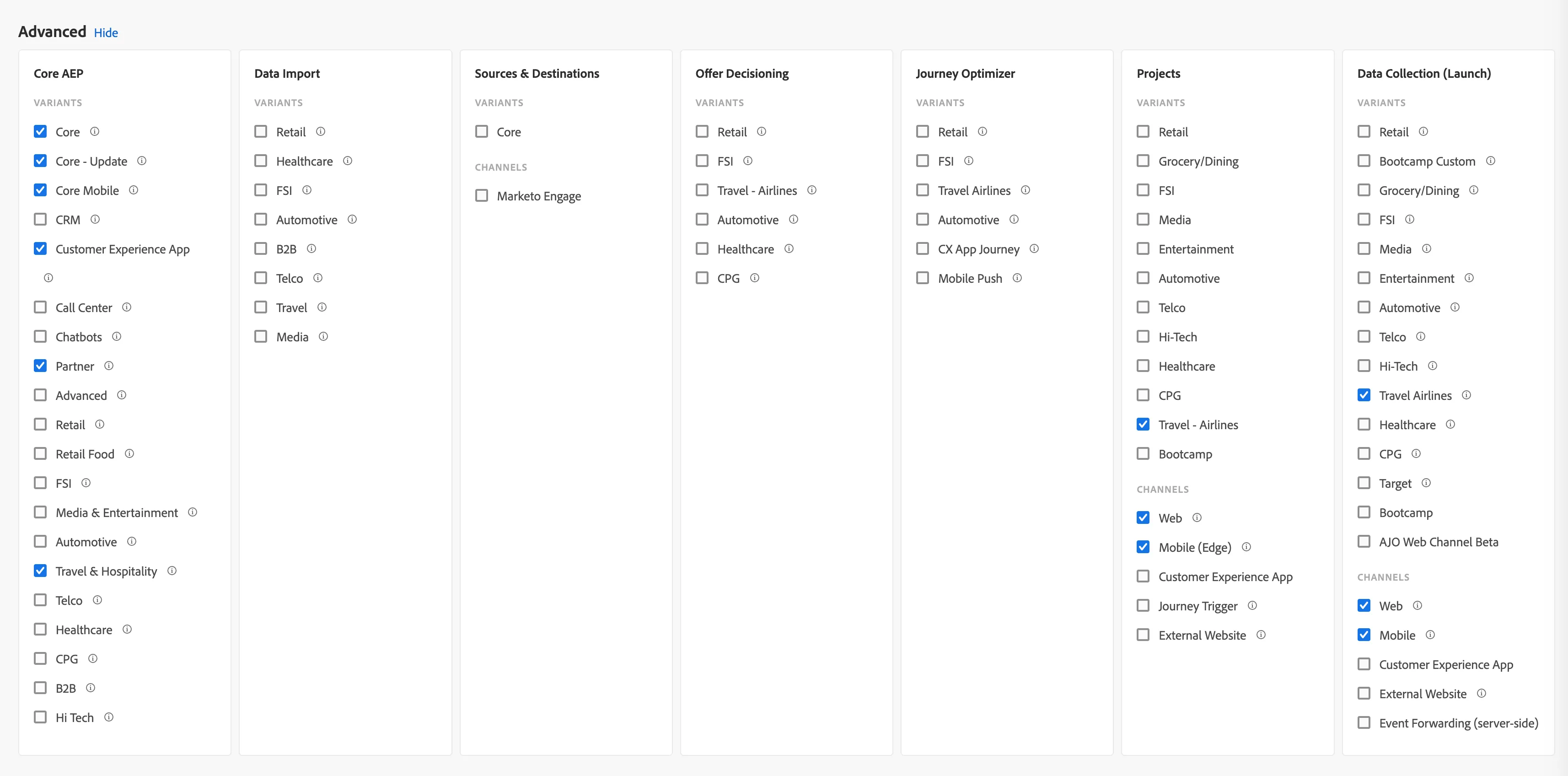The image size is (1568, 776).
Task: Open info icon next to Bootcamp Custom
Action: pos(1490,161)
